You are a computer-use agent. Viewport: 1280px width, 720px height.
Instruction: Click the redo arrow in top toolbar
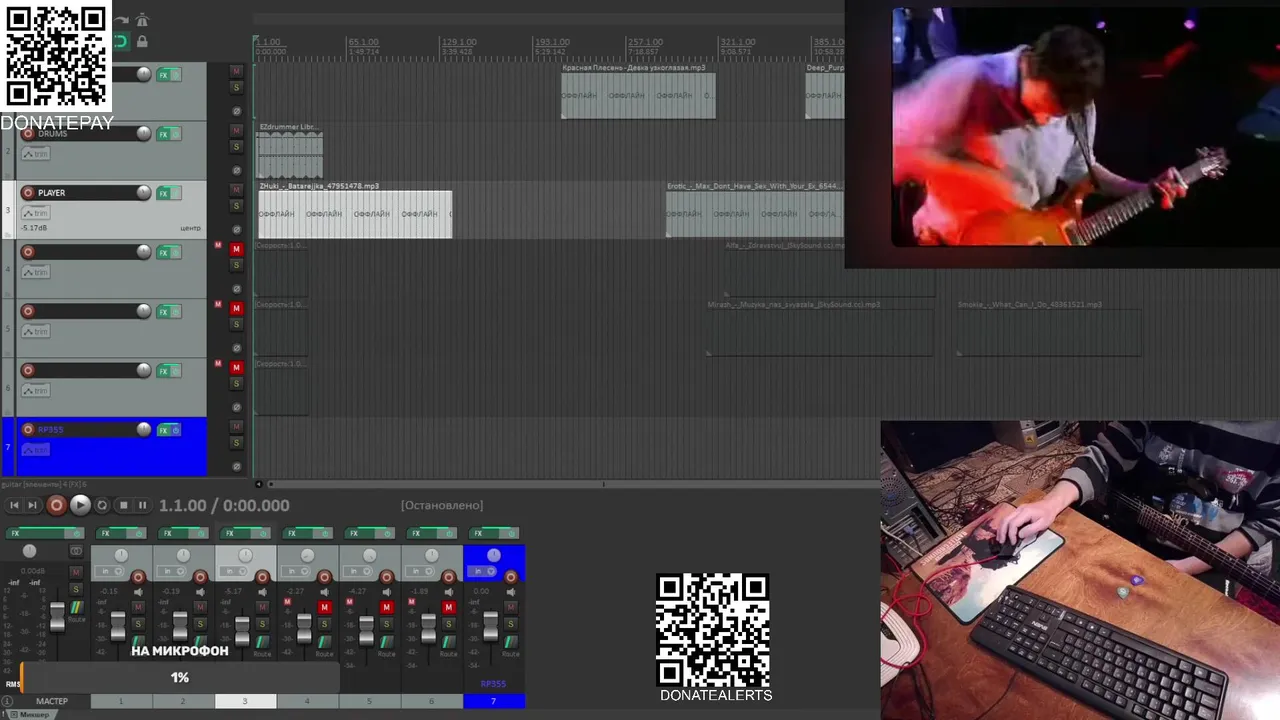click(x=121, y=20)
